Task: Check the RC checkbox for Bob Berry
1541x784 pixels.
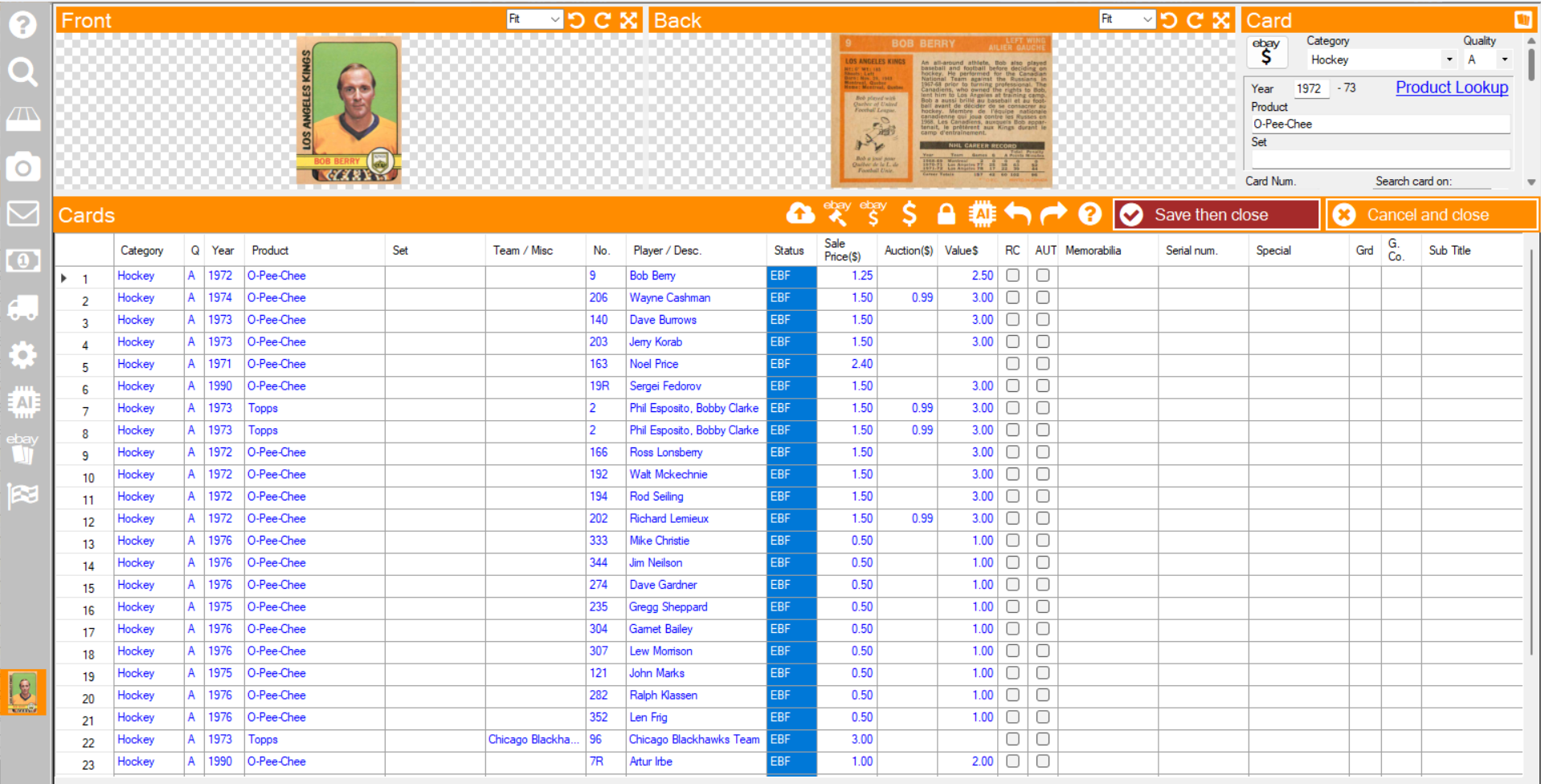Action: coord(1012,275)
